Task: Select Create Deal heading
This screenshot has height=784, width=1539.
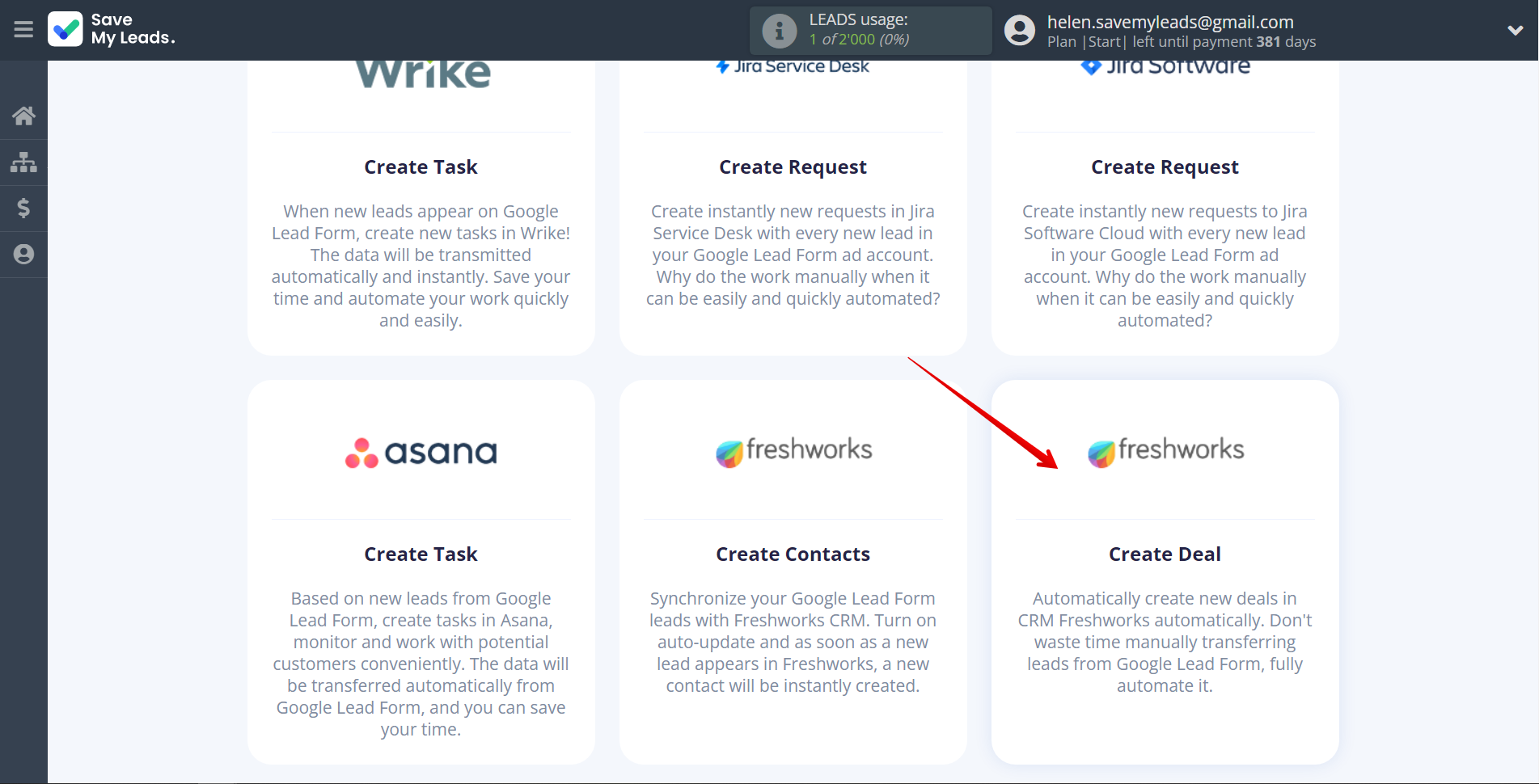Action: click(1165, 554)
